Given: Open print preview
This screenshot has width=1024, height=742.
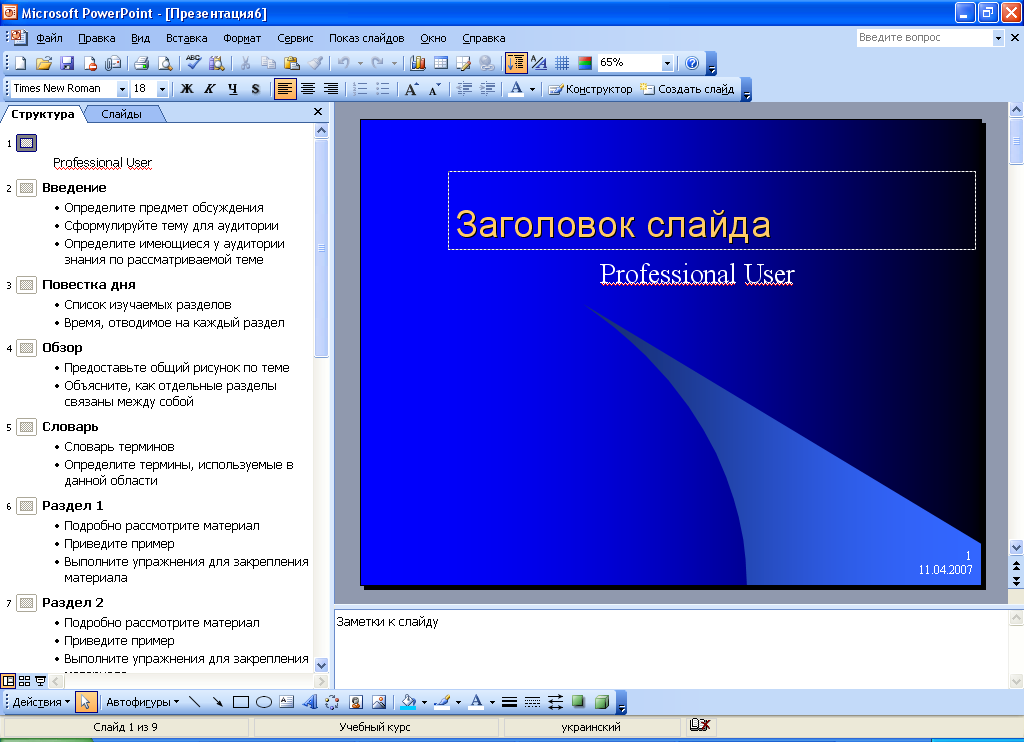Looking at the screenshot, I should coord(165,63).
